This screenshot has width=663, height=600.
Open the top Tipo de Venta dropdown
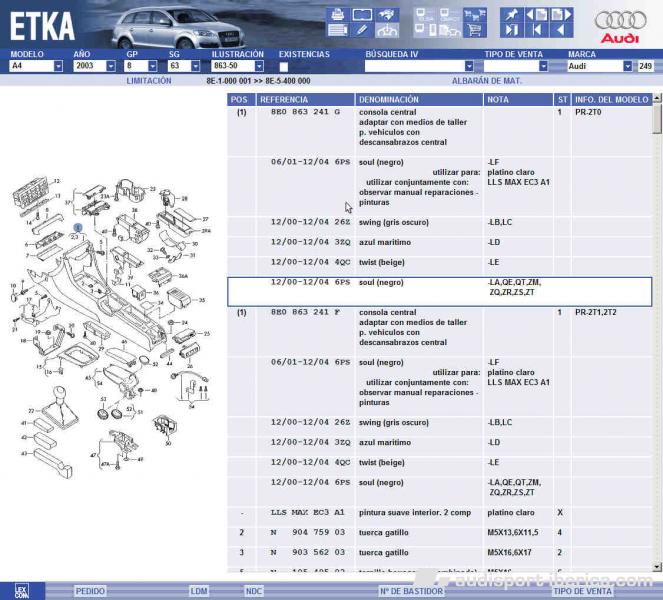pyautogui.click(x=543, y=66)
